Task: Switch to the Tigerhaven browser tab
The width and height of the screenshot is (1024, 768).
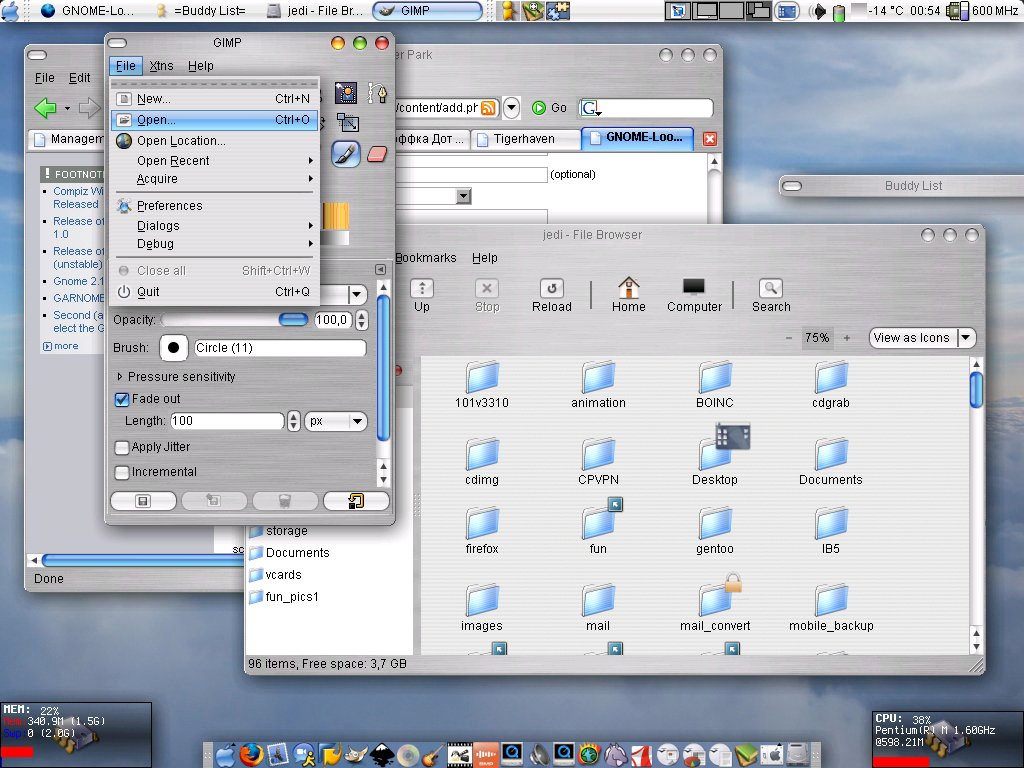Action: [524, 139]
